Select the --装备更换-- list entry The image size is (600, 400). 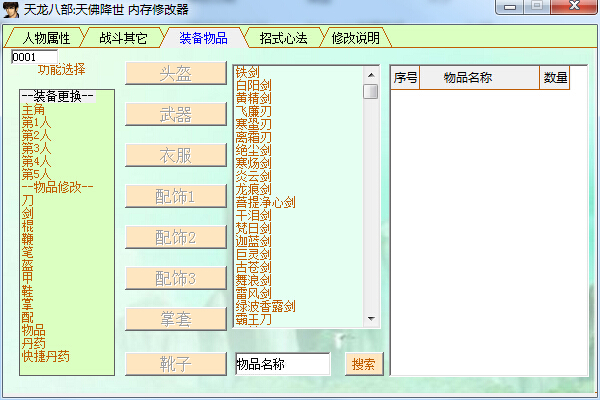pyautogui.click(x=58, y=96)
